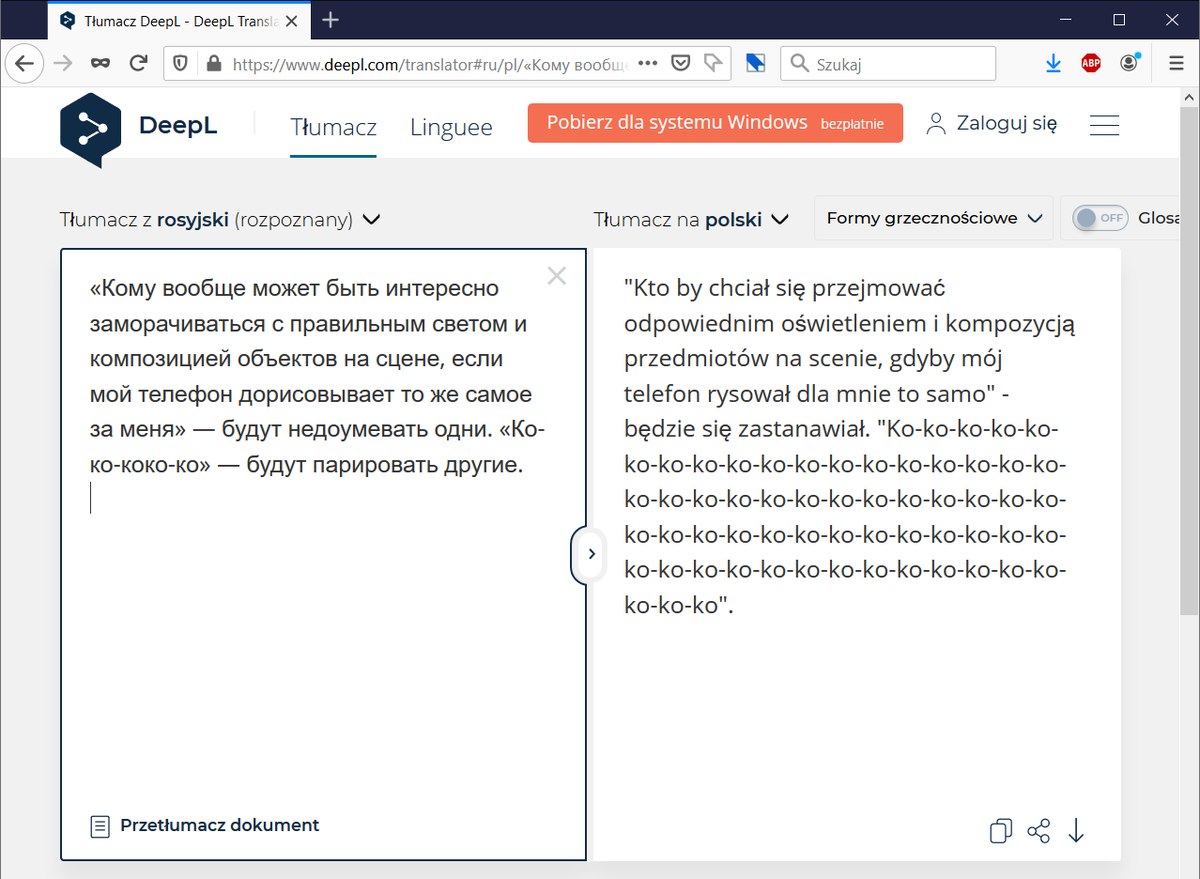Open tracking protection shield icon
Viewport: 1200px width, 879px height.
[181, 63]
